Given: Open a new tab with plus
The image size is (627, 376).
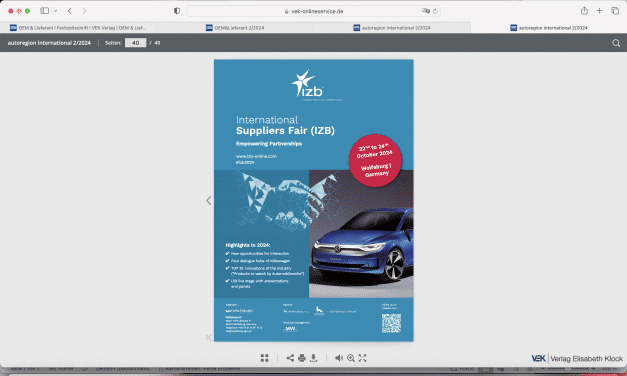Looking at the screenshot, I should [x=599, y=11].
